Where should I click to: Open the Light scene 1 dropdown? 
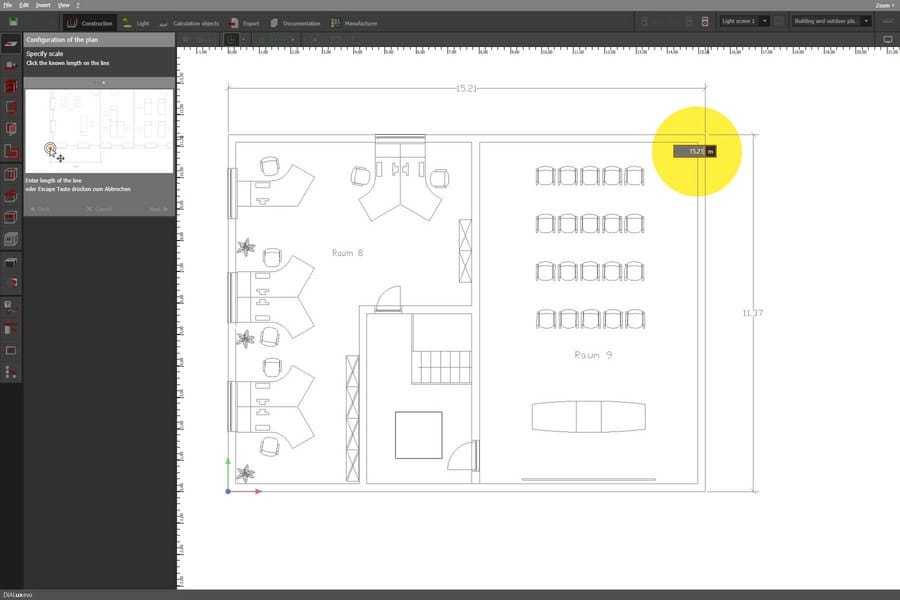744,21
